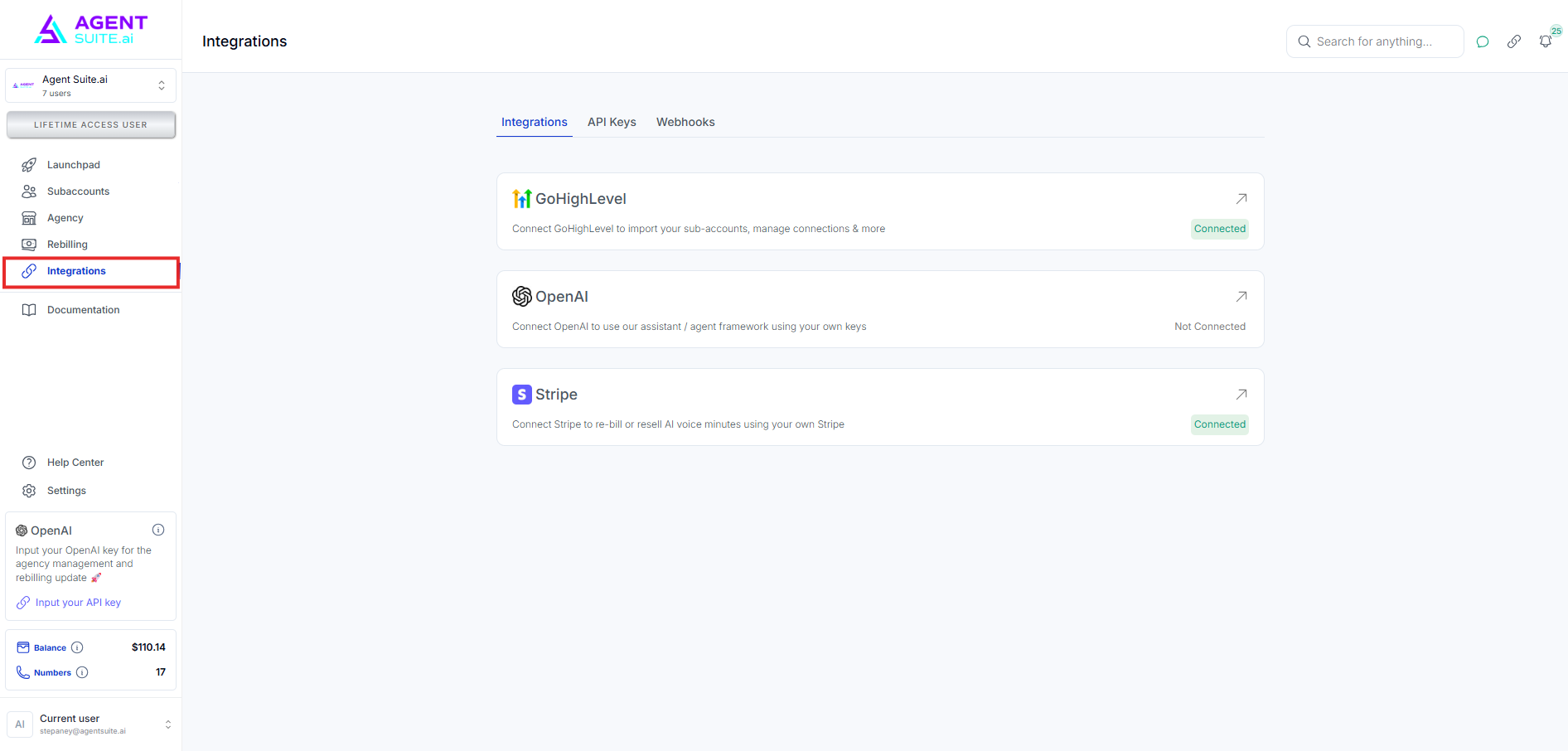
Task: Click the Stripe S logo
Action: click(522, 395)
